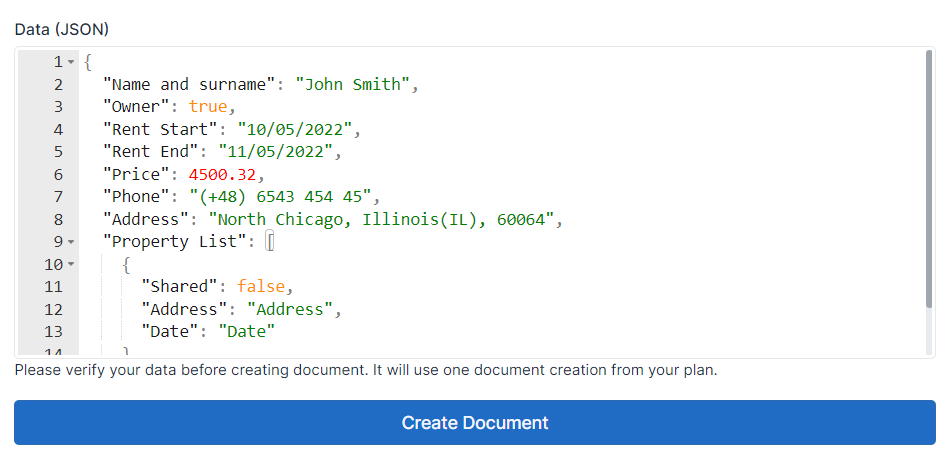The width and height of the screenshot is (951, 458).
Task: Click the Create Document button
Action: [475, 422]
